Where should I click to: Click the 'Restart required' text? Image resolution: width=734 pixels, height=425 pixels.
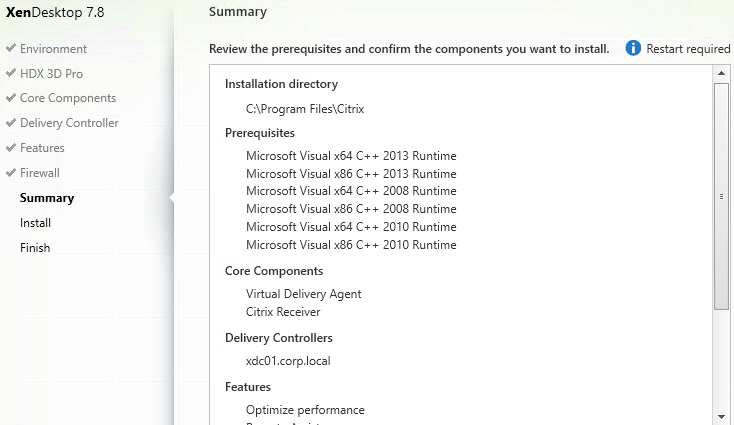click(x=688, y=49)
